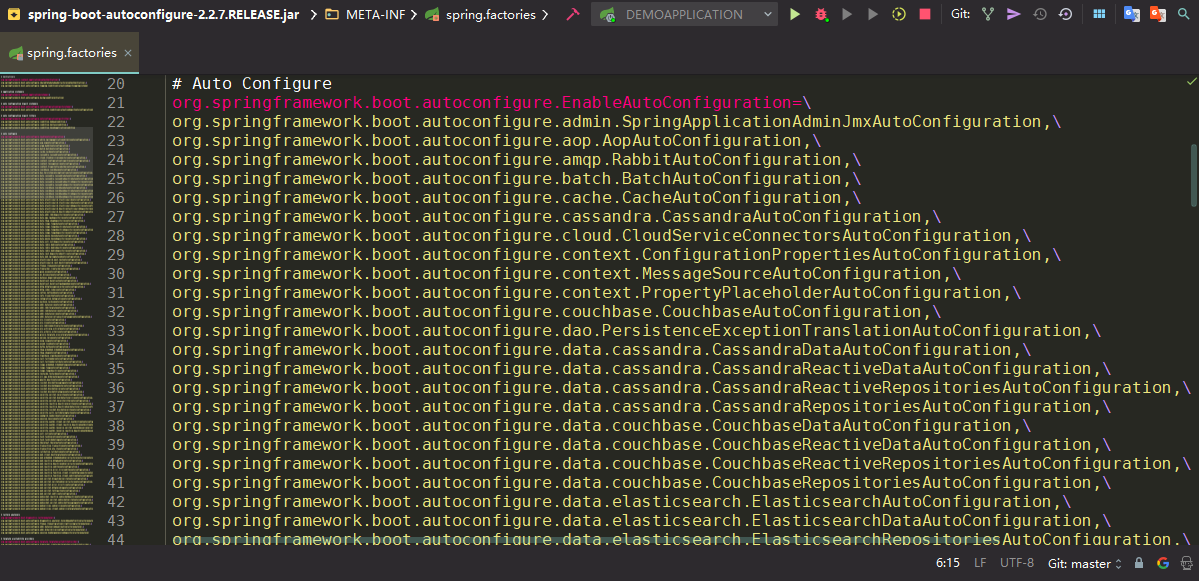
Task: Click the Google icon in status bar
Action: click(x=1163, y=563)
